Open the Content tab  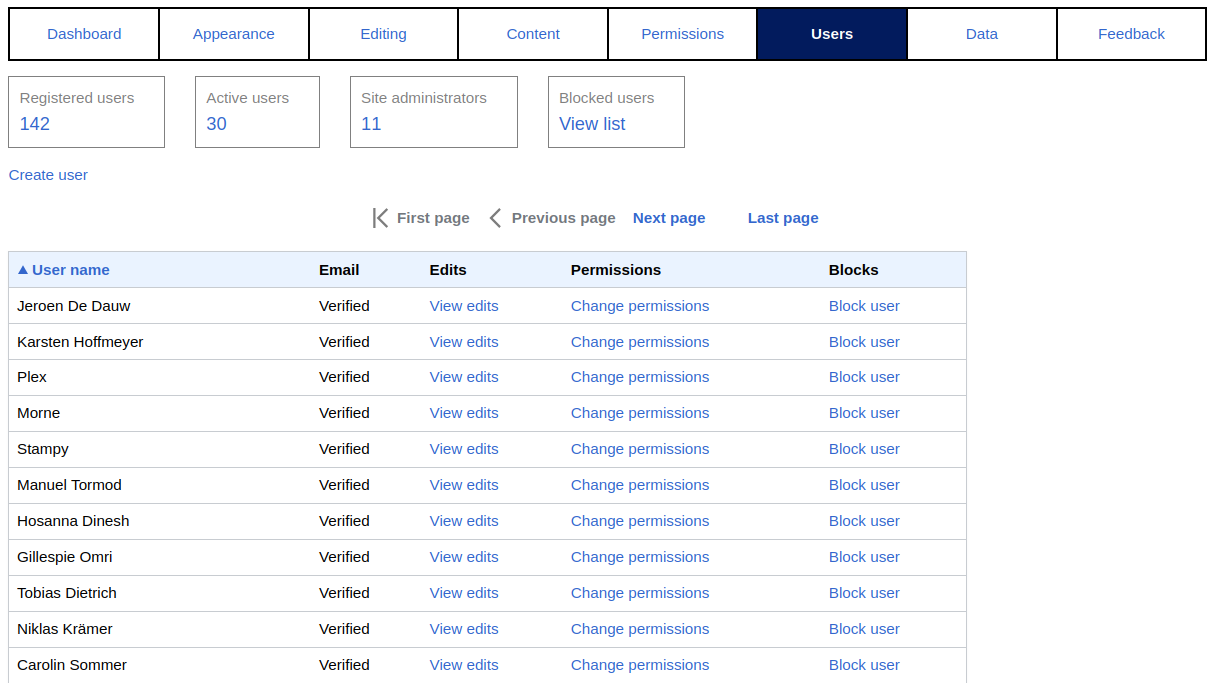532,33
